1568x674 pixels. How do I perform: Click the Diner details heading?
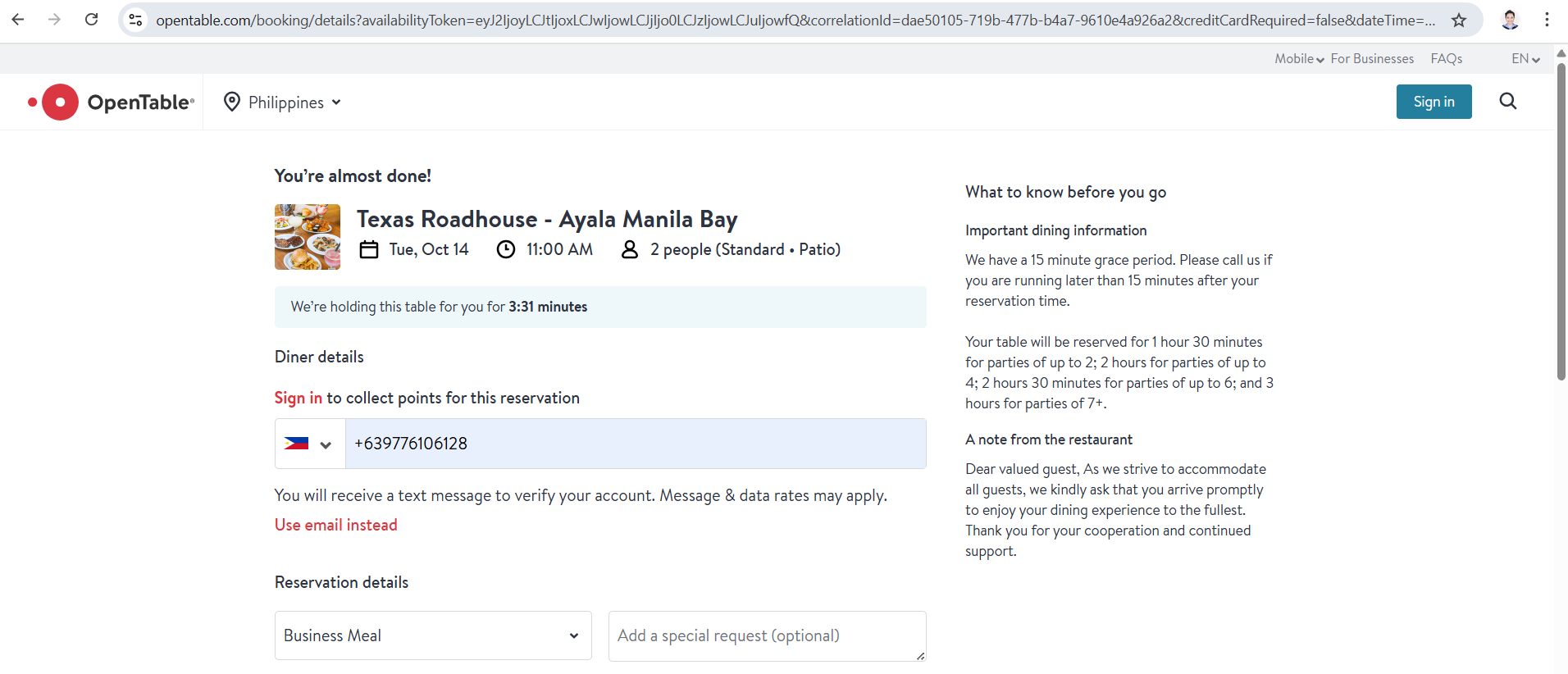point(319,357)
